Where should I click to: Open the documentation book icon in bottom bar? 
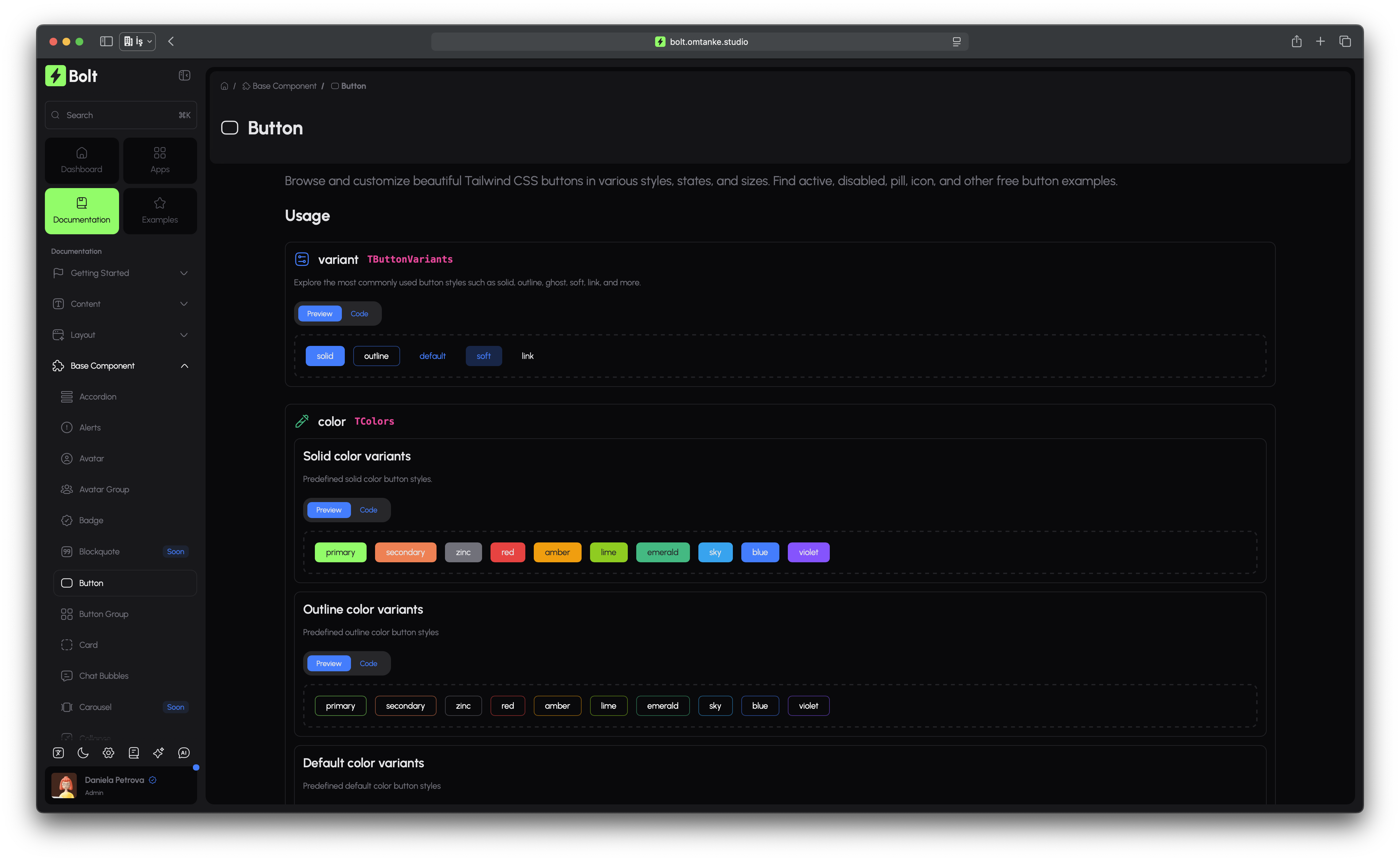click(134, 752)
